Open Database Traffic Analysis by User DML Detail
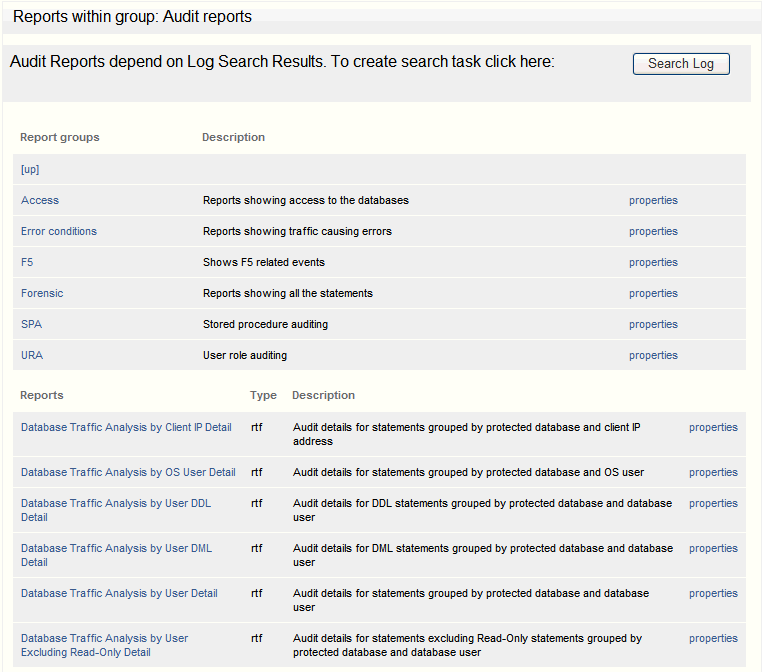The height and width of the screenshot is (672, 762). coord(117,555)
